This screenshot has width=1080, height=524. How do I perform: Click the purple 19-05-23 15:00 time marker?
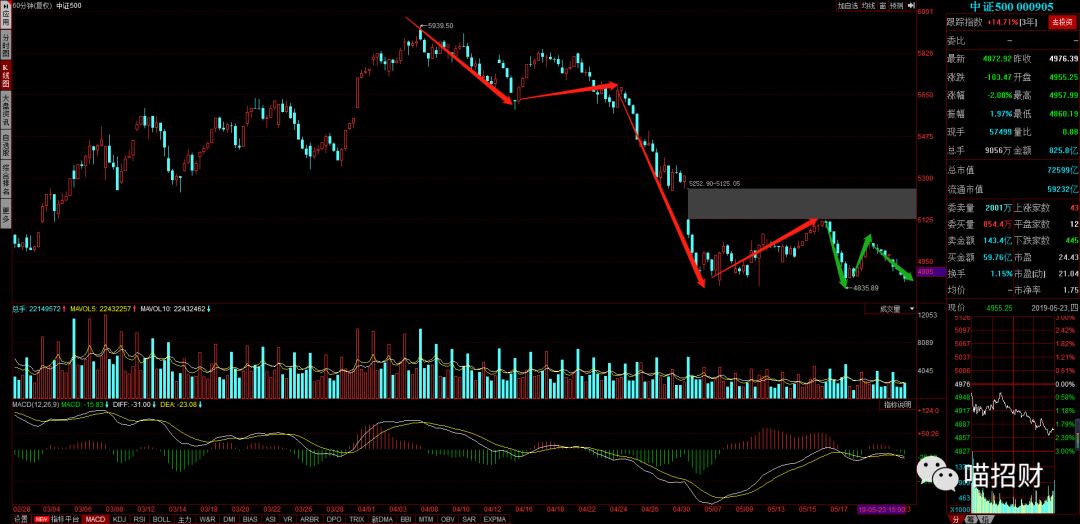point(884,509)
